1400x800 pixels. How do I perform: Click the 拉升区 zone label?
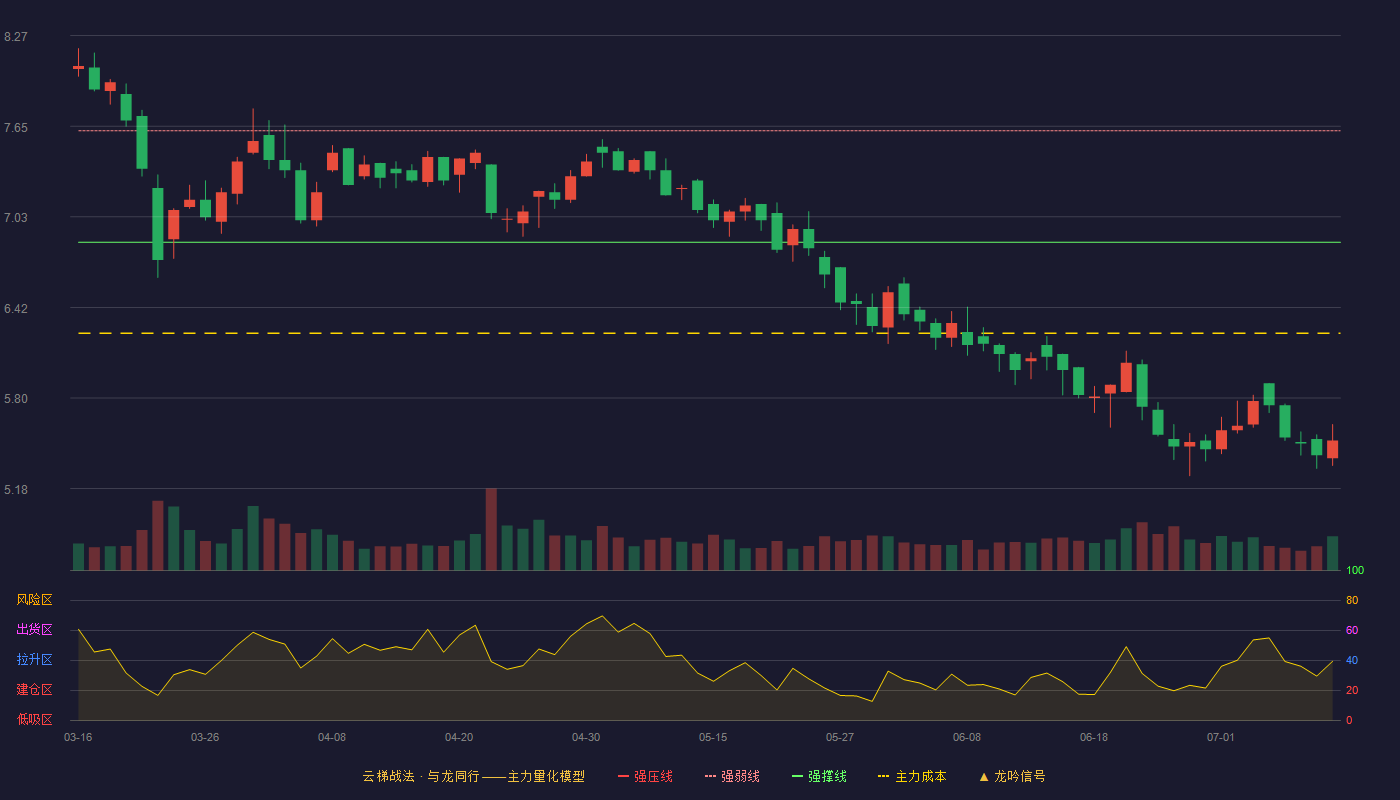point(34,659)
